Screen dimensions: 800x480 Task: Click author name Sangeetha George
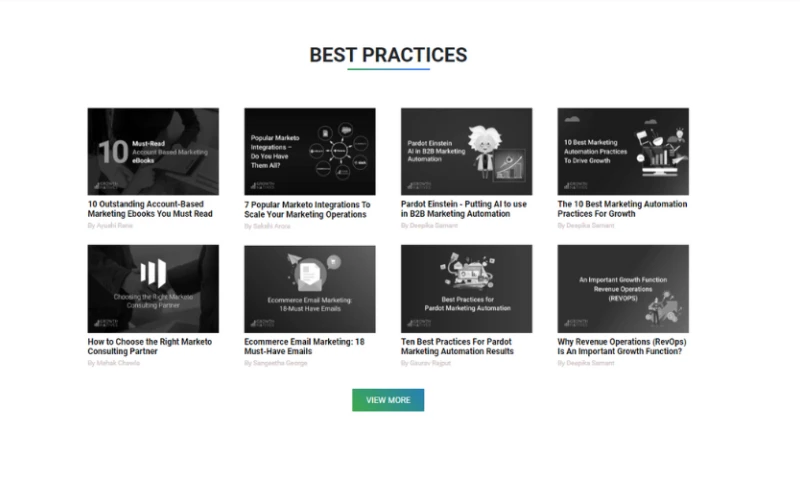click(276, 363)
